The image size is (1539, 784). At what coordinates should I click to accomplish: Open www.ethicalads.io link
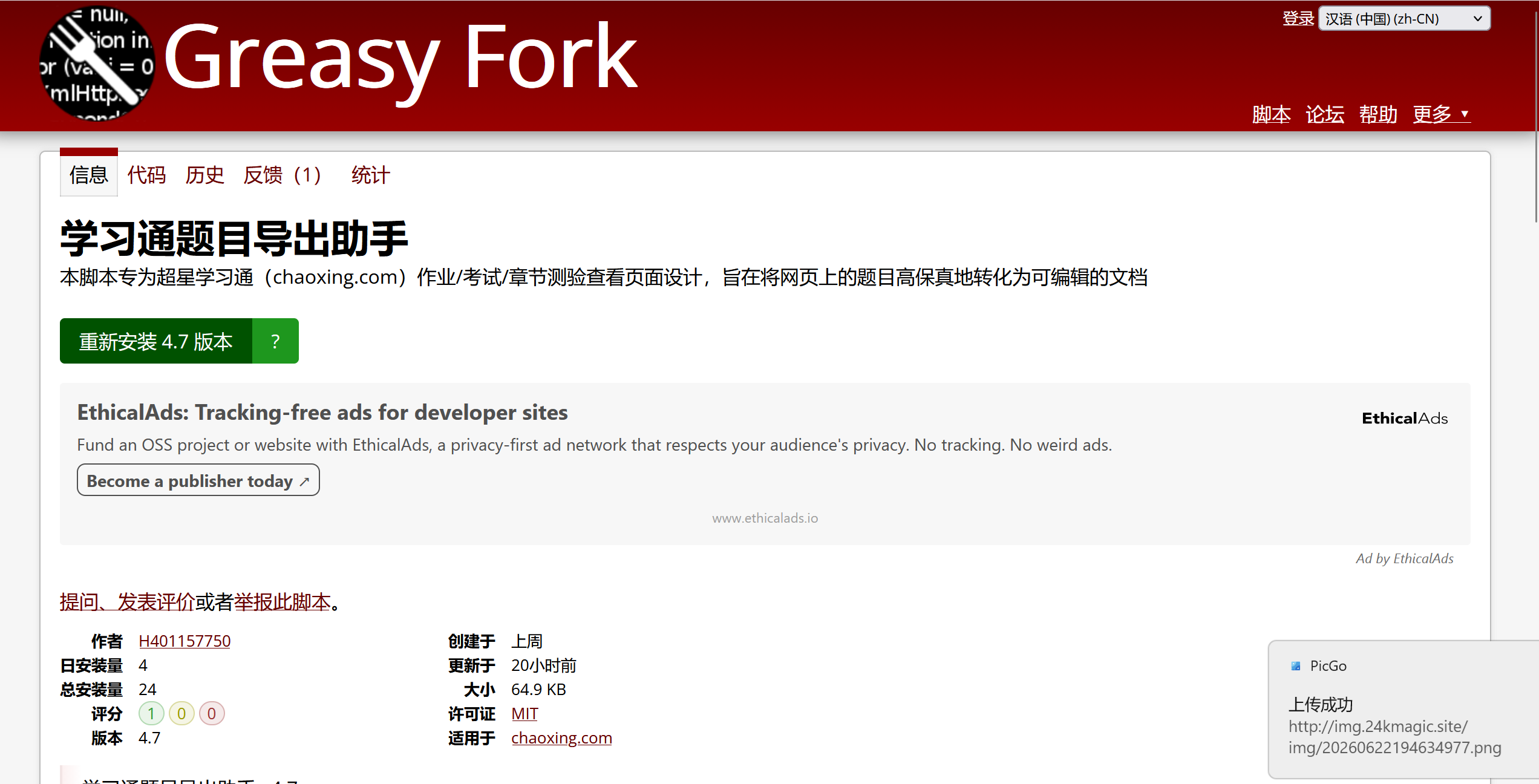(765, 518)
